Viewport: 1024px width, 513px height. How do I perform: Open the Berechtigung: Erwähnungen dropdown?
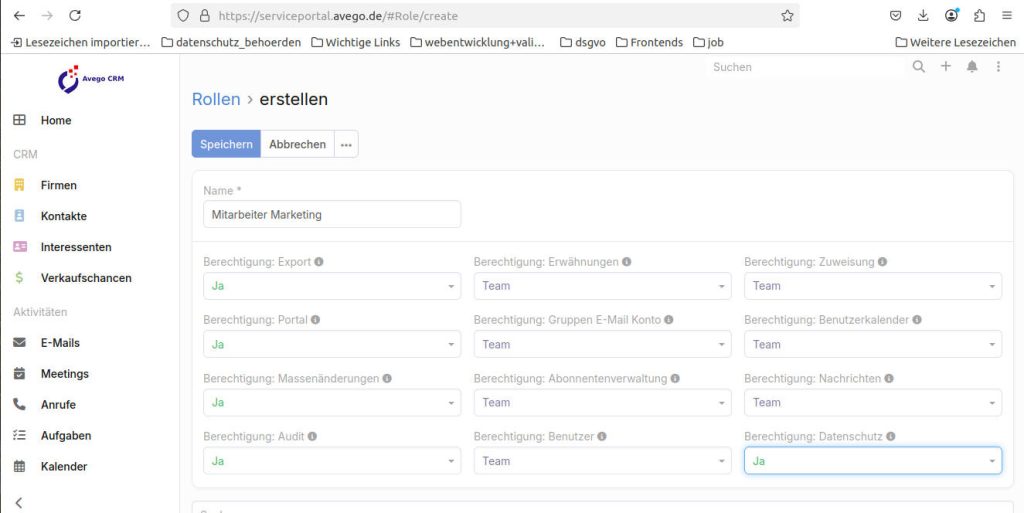[602, 286]
